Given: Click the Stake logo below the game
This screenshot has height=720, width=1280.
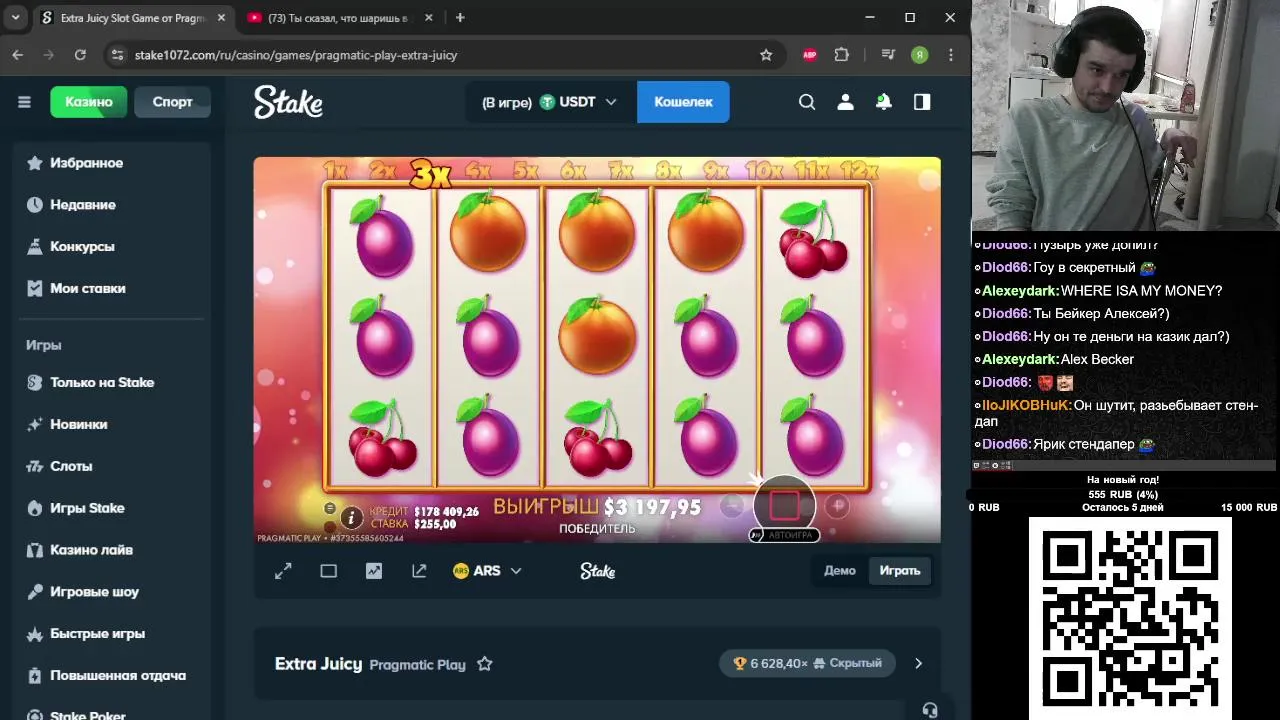Looking at the screenshot, I should click(597, 571).
